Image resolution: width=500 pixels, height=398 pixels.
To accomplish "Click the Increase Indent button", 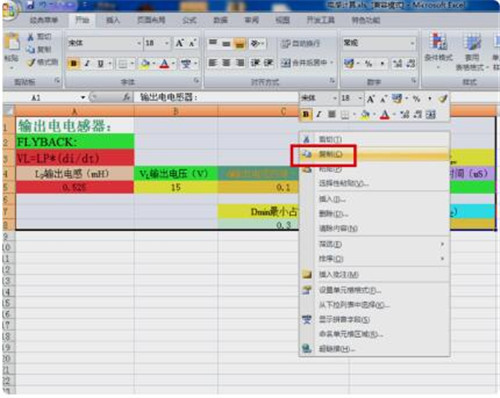I will [268, 63].
